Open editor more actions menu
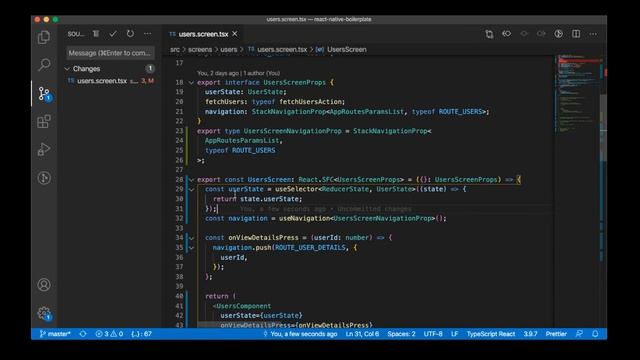640x360 pixels. [x=593, y=34]
